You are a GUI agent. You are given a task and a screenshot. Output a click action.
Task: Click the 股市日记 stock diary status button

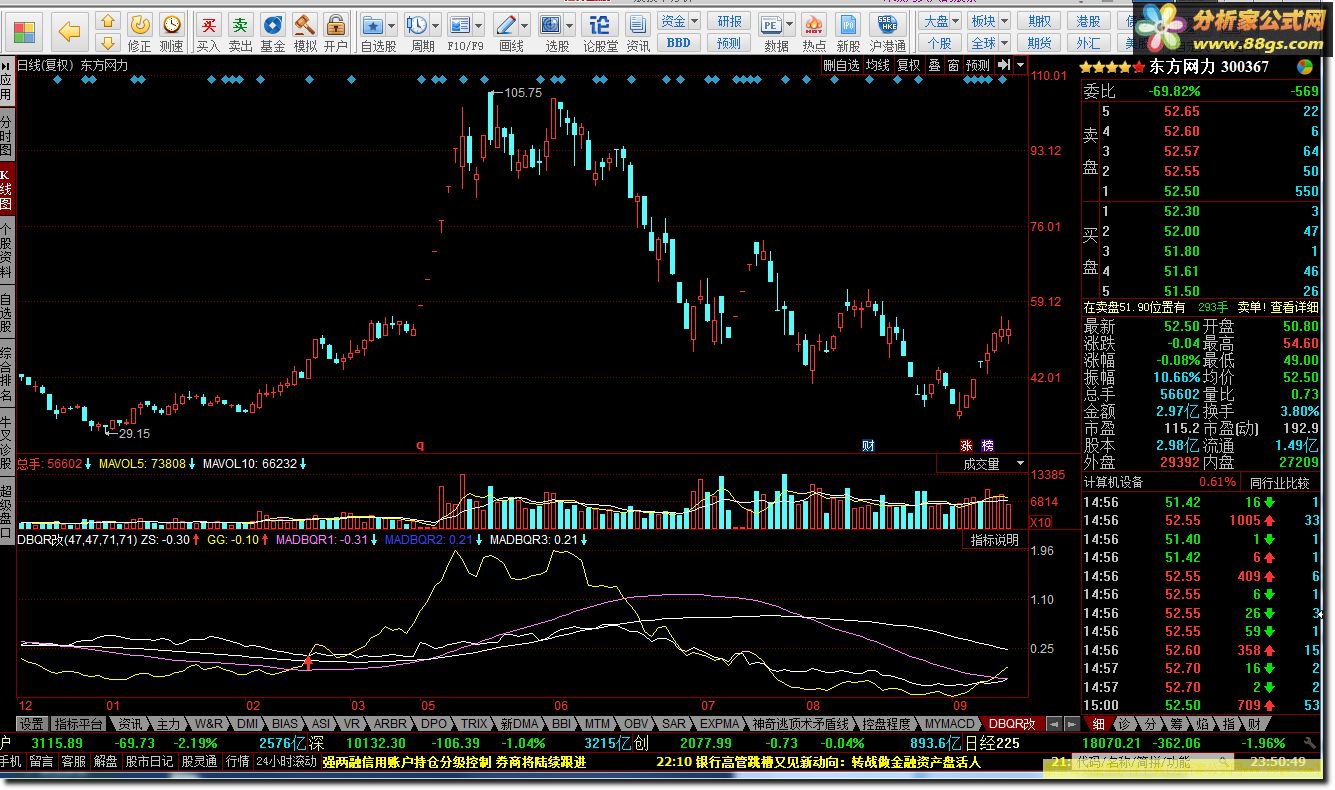click(148, 761)
